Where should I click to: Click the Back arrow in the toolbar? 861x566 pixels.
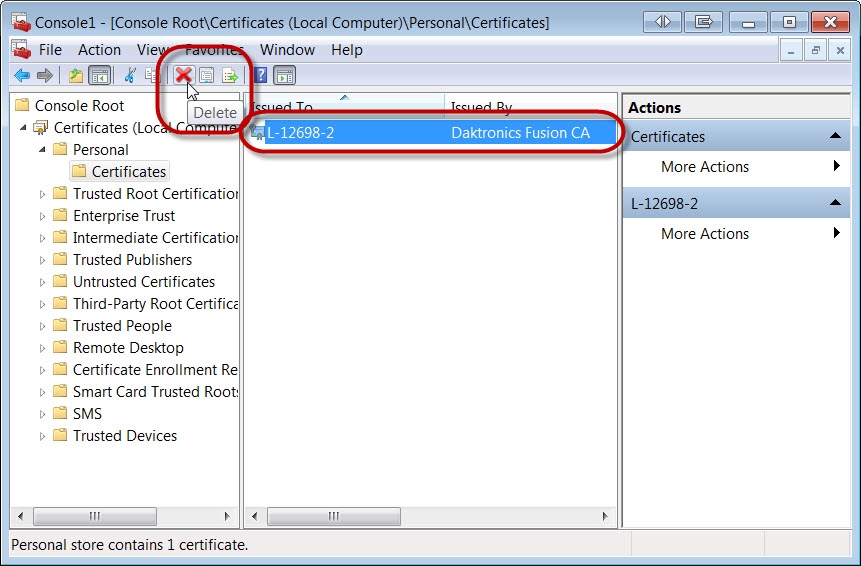(21, 75)
